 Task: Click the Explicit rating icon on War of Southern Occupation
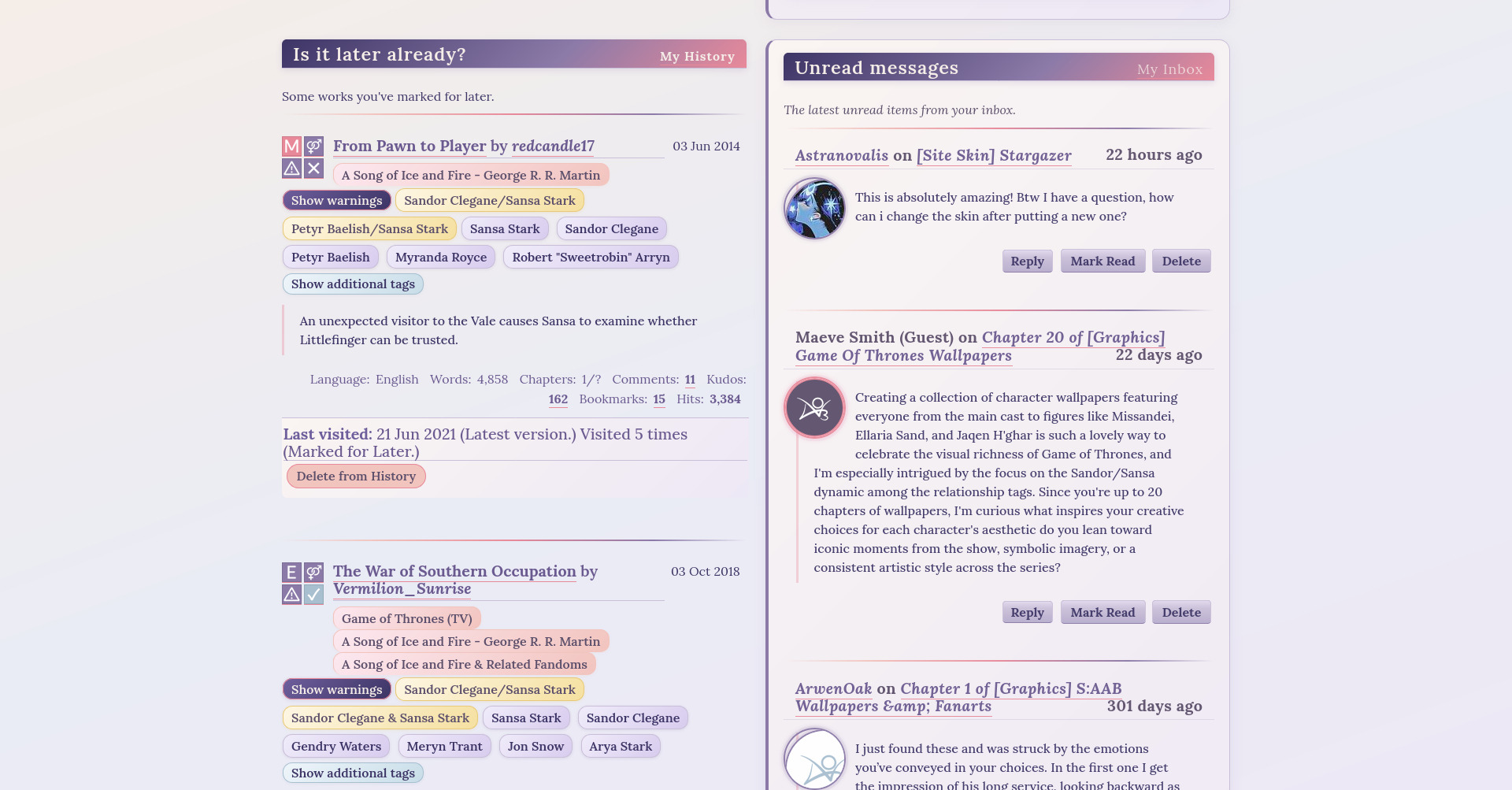click(x=291, y=572)
